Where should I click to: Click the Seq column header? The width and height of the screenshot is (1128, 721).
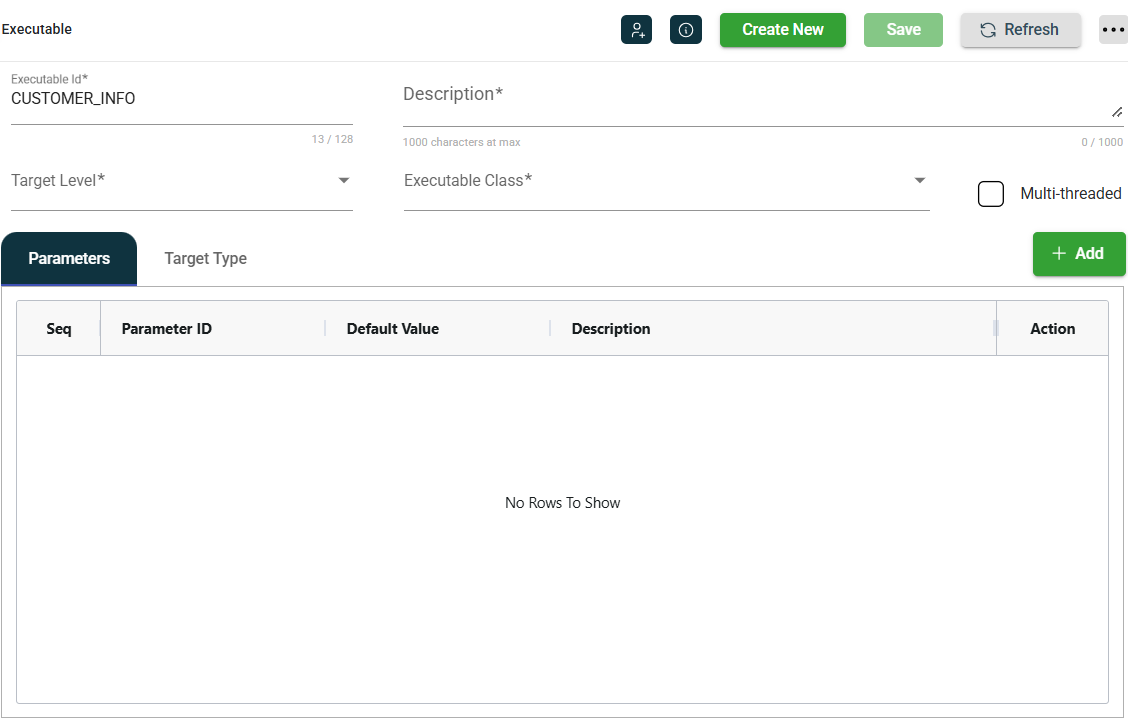click(x=59, y=329)
